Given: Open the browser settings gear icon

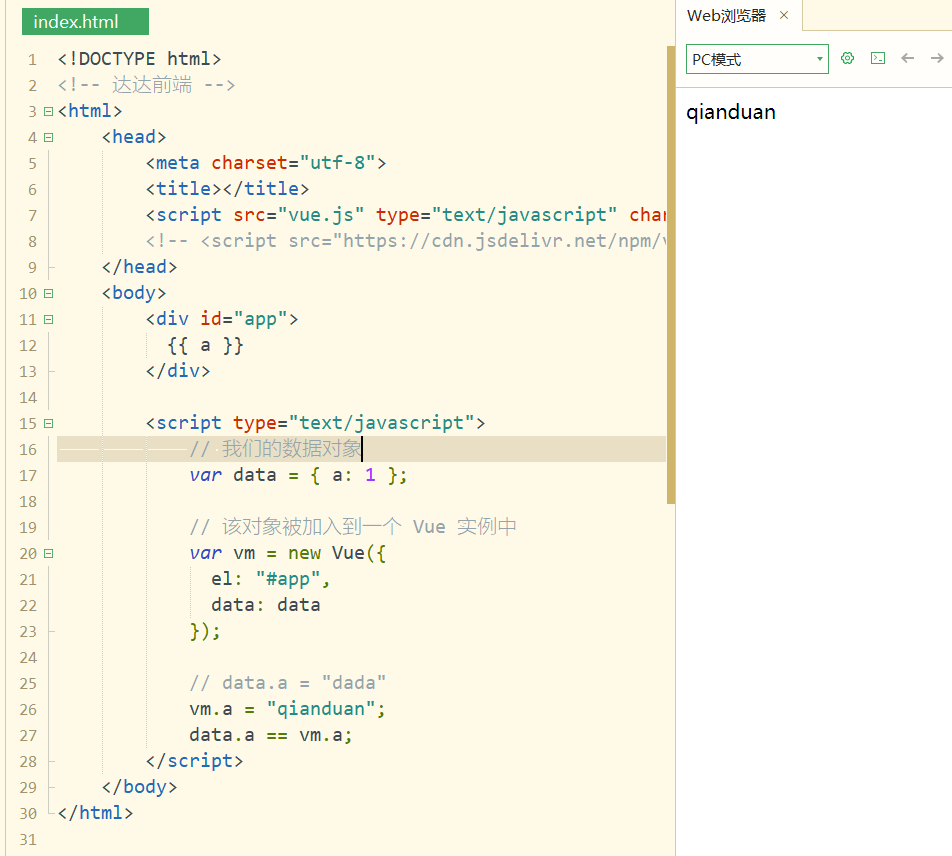Looking at the screenshot, I should (x=848, y=59).
